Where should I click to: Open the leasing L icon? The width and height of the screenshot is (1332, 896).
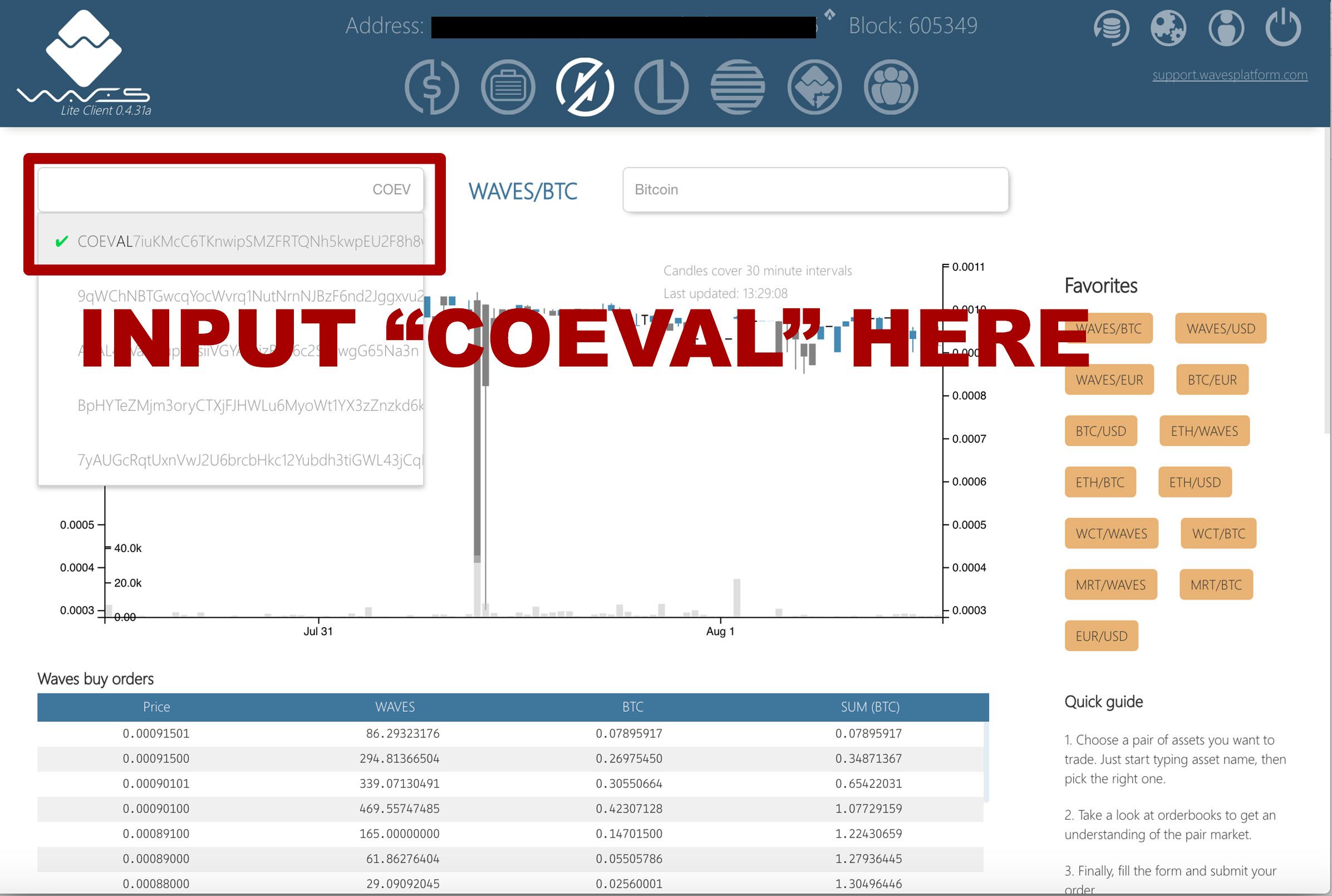click(661, 87)
